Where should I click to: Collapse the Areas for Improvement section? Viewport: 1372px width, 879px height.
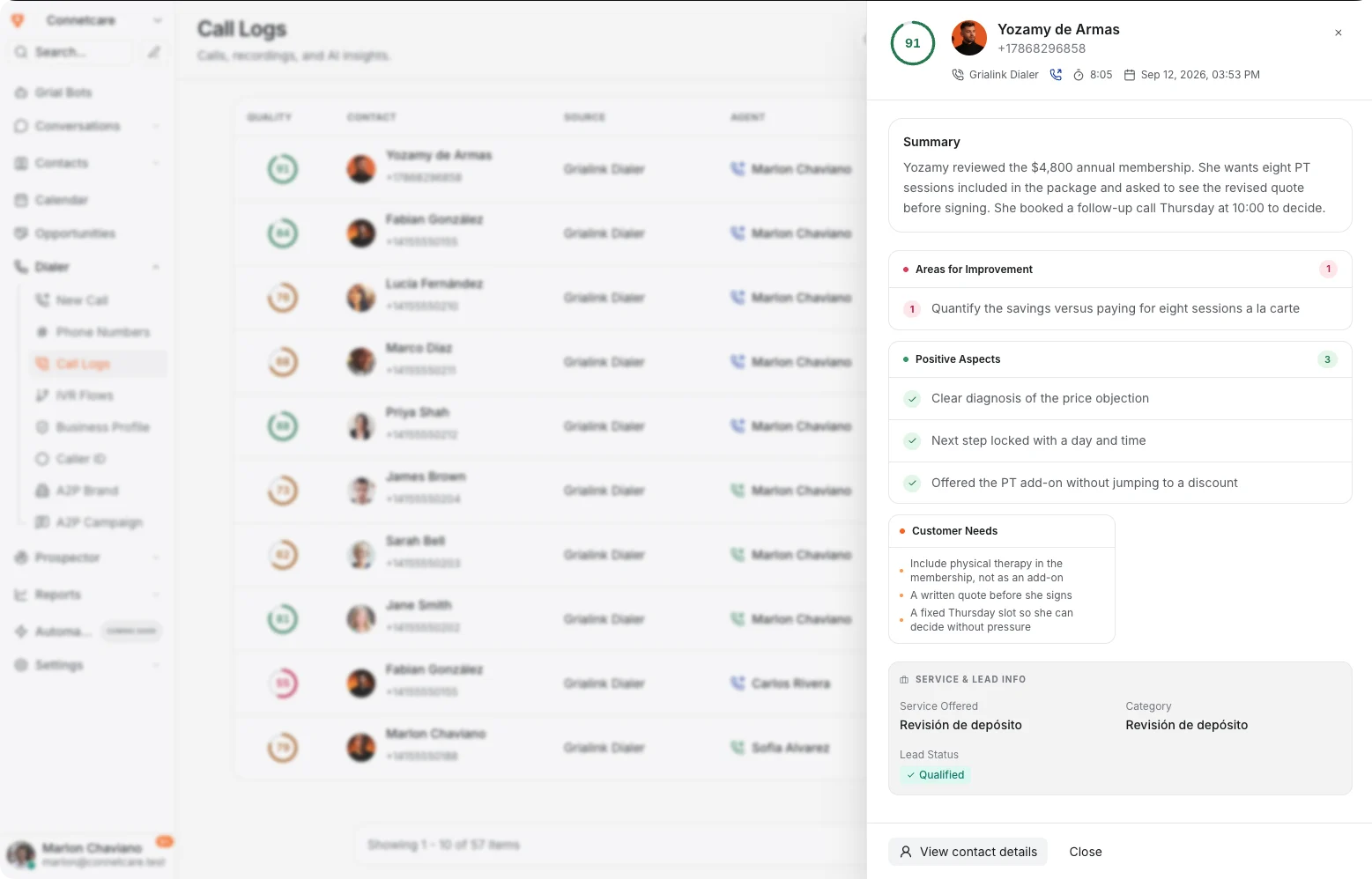[1120, 270]
